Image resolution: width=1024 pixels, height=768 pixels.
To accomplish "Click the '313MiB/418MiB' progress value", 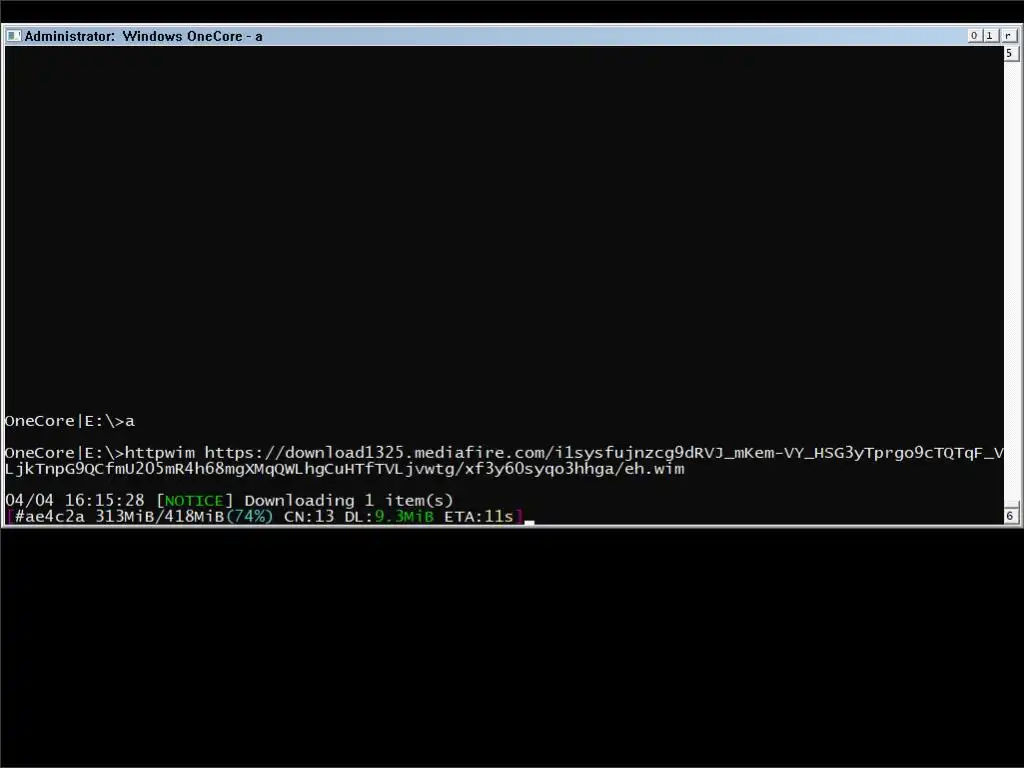I will 160,517.
